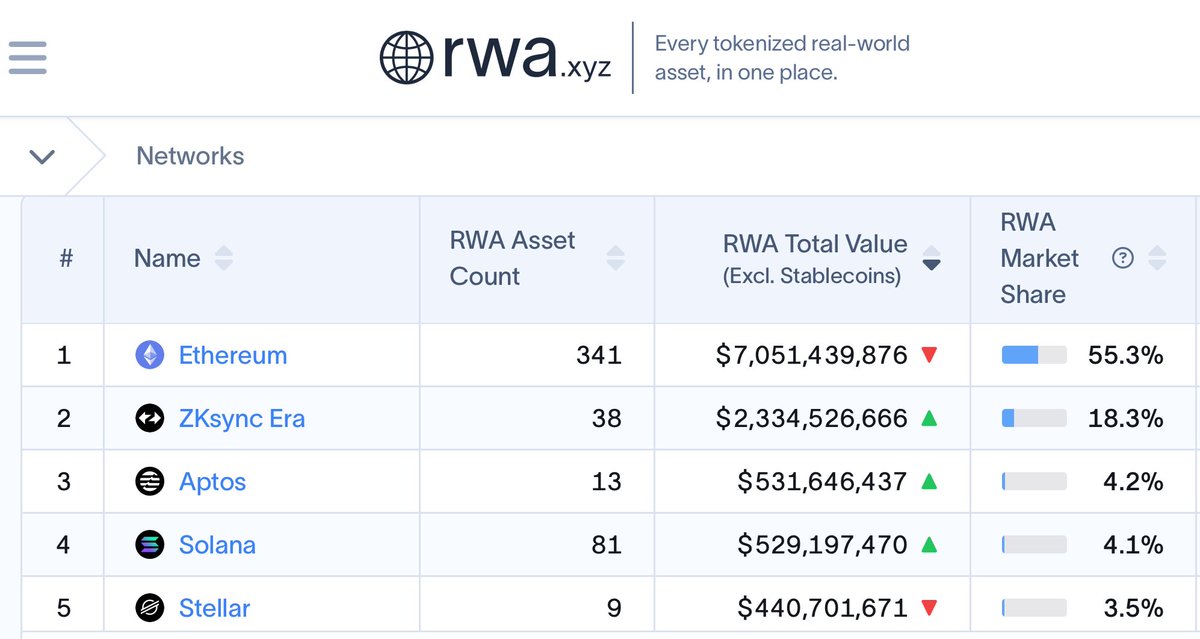Click Ethereum's 55.3% market share bar
Image resolution: width=1200 pixels, height=639 pixels.
[x=1034, y=355]
